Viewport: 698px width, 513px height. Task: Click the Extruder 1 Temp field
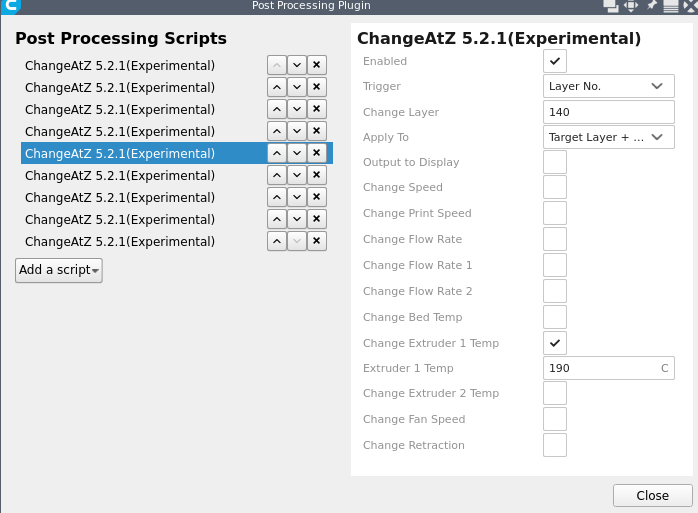609,368
